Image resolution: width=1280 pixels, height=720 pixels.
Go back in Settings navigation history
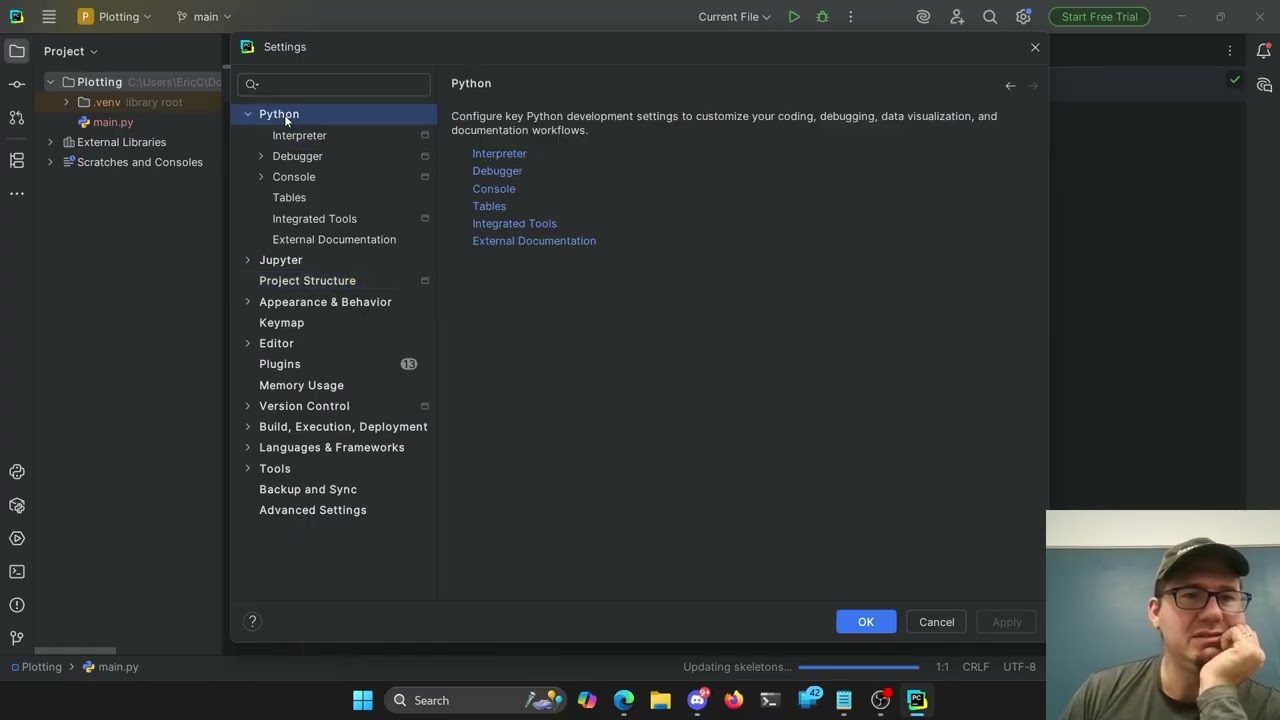[x=1010, y=86]
